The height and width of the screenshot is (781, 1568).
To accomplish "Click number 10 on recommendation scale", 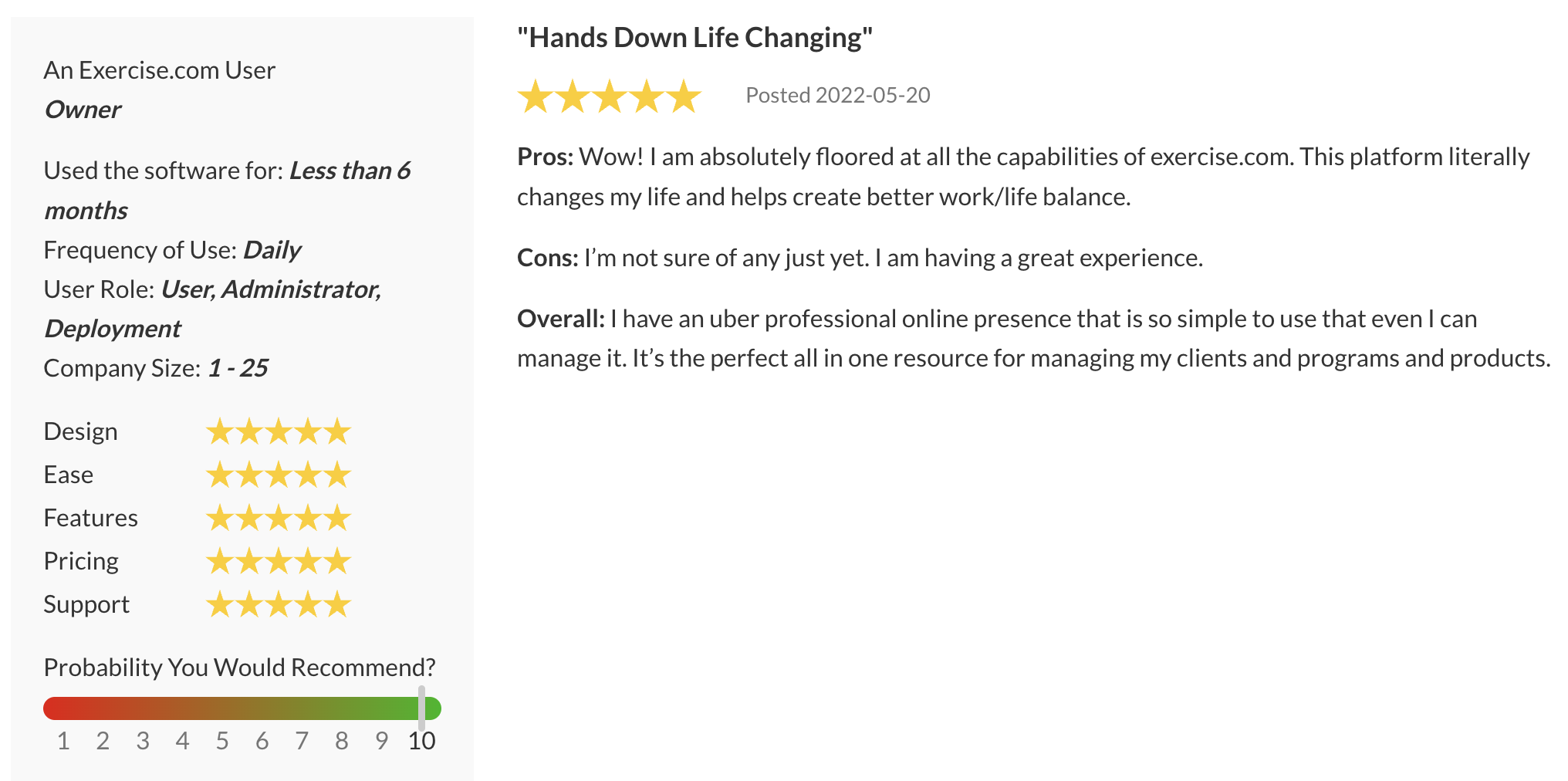I will click(x=421, y=741).
